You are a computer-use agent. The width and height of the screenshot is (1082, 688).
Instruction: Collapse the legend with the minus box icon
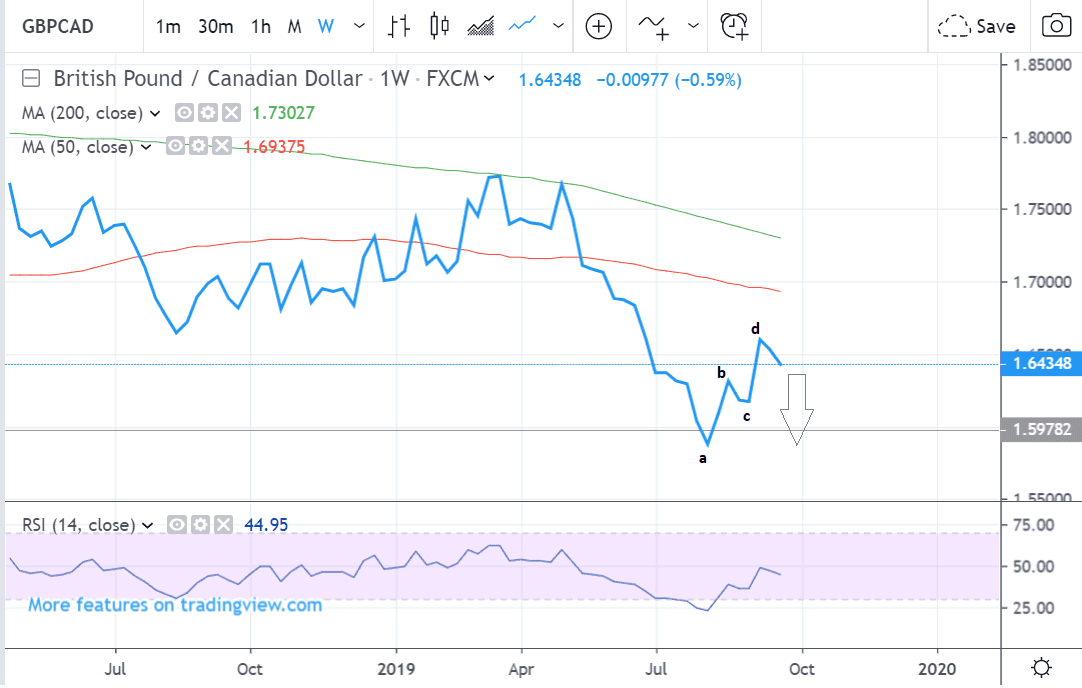tap(31, 78)
